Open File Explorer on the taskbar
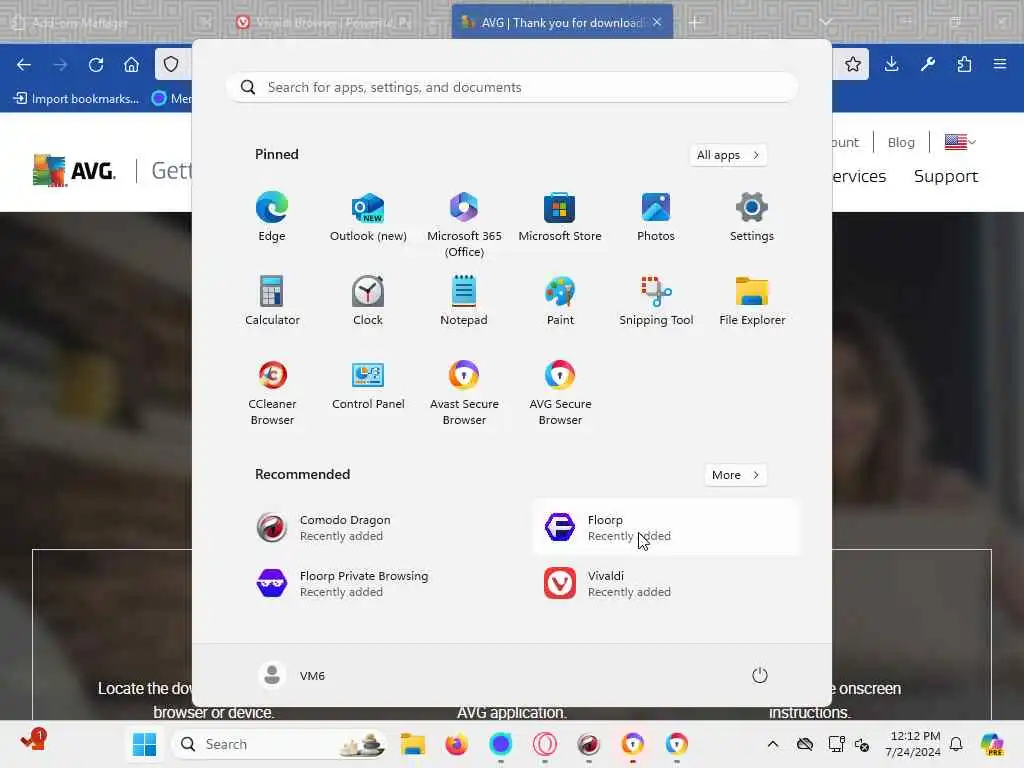Screen dimensions: 1024x768 (x=413, y=744)
